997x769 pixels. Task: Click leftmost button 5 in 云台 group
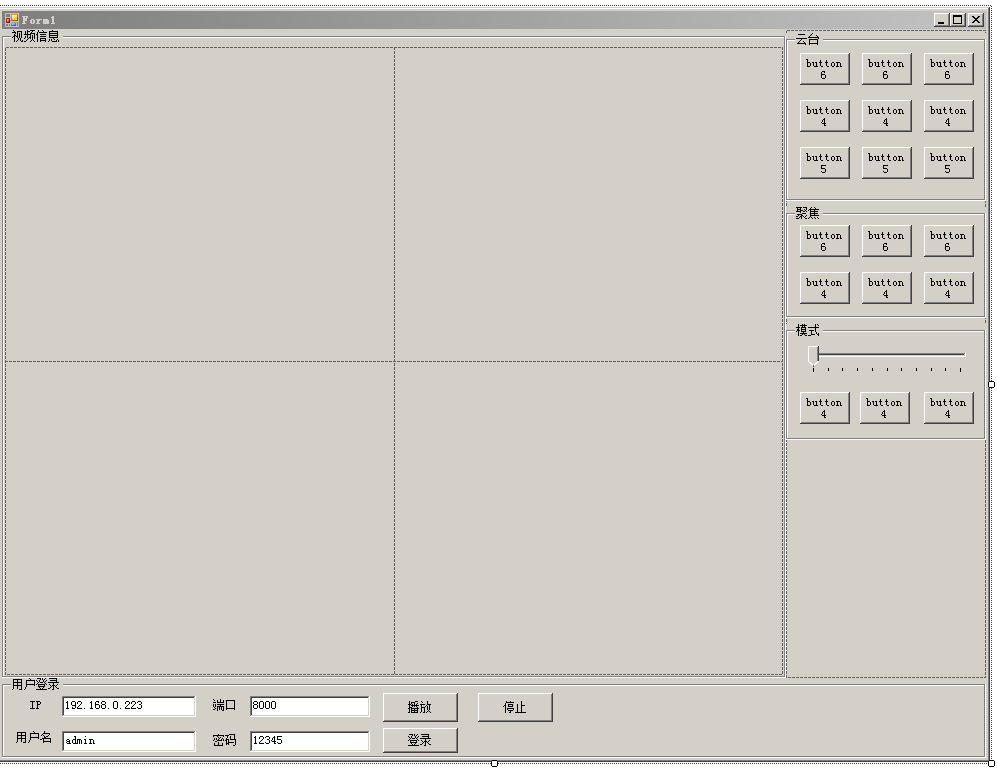click(x=824, y=163)
